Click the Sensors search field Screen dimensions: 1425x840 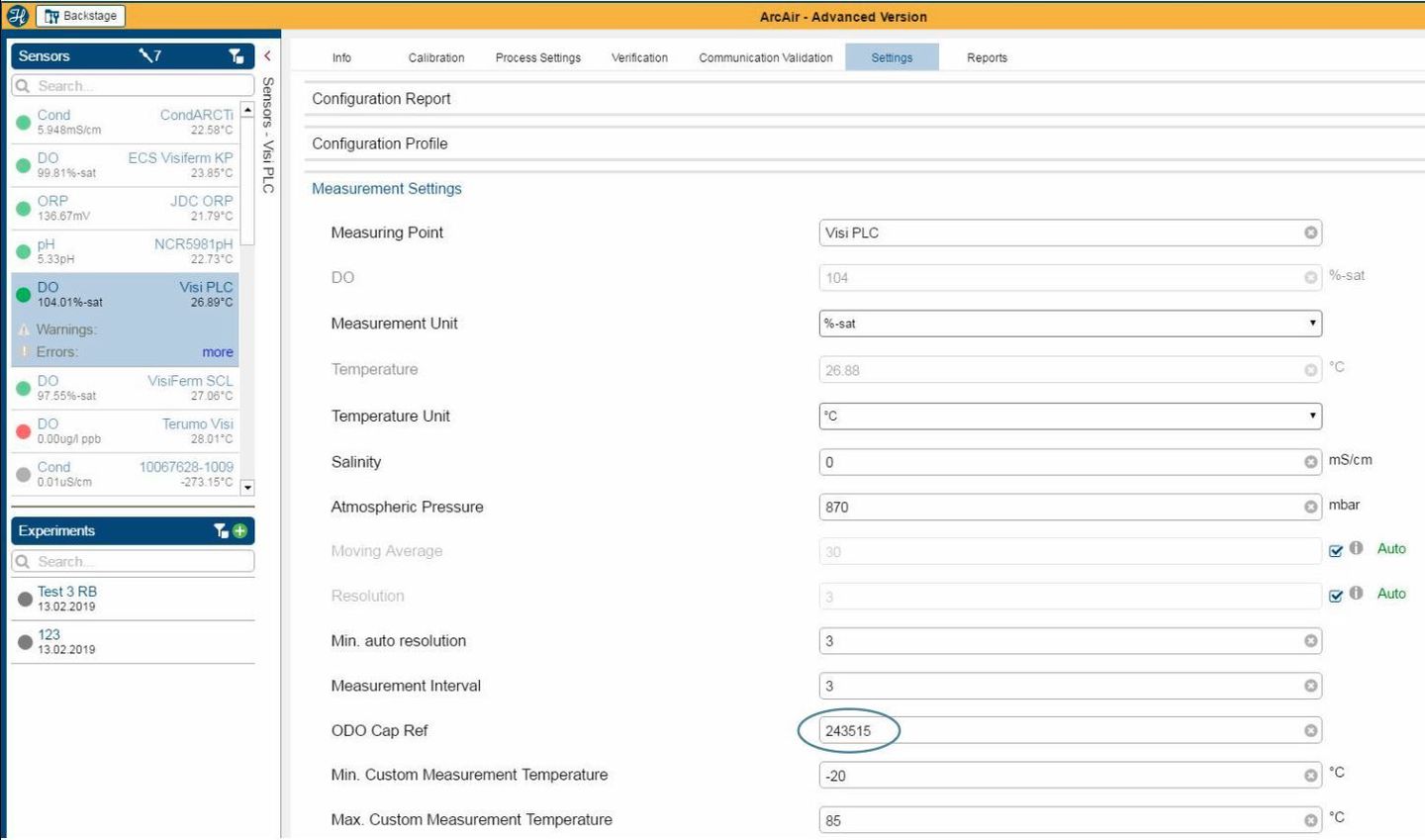133,86
